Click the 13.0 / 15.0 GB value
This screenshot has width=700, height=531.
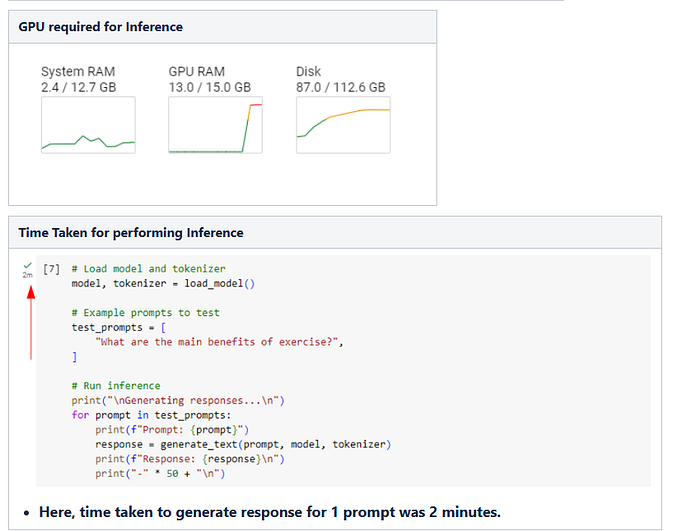pos(210,87)
